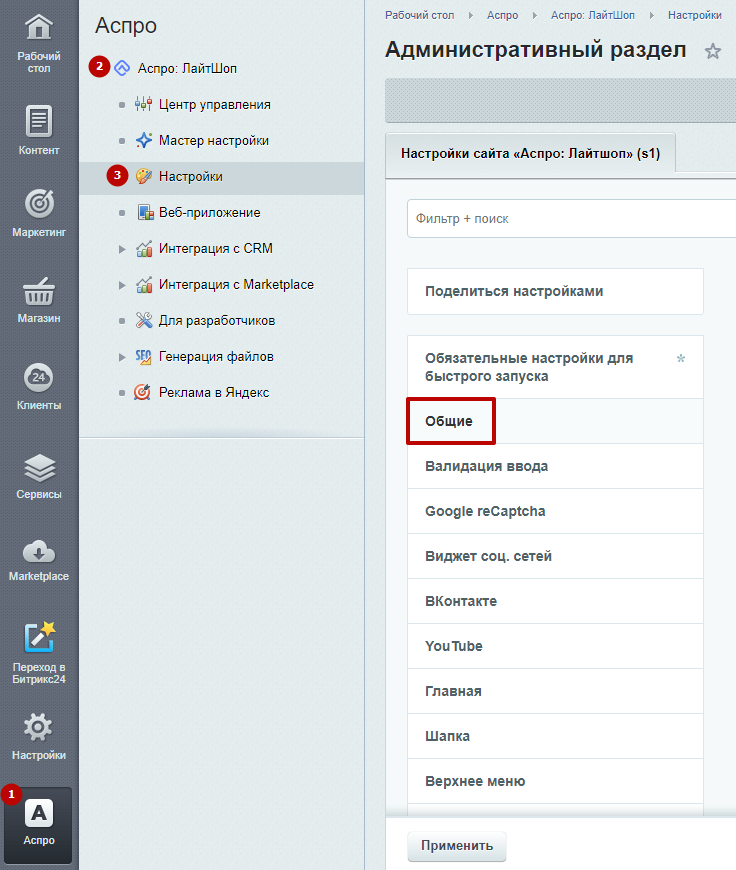The width and height of the screenshot is (736, 870).
Task: Open Мастер настройки tree item
Action: point(214,140)
